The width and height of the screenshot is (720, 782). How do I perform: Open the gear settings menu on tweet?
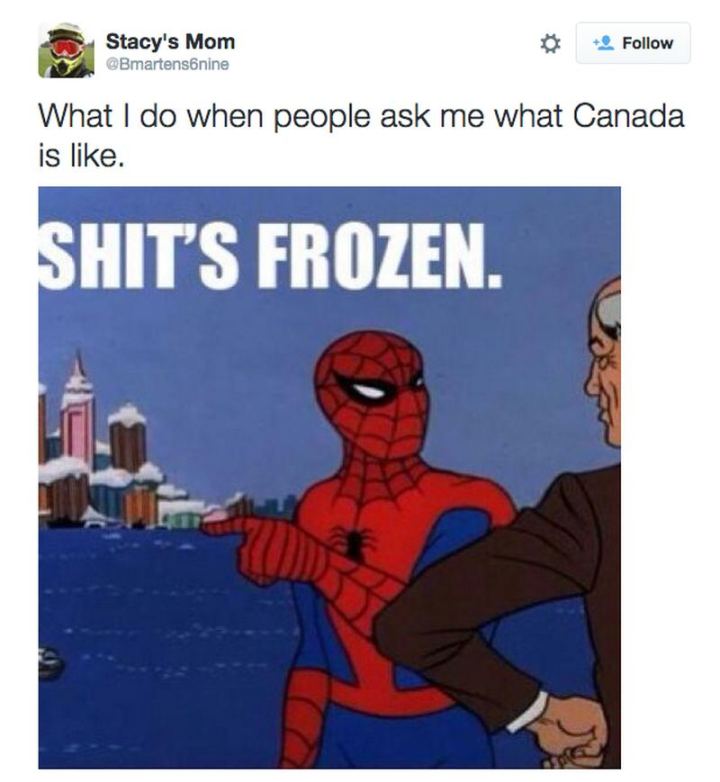point(550,44)
